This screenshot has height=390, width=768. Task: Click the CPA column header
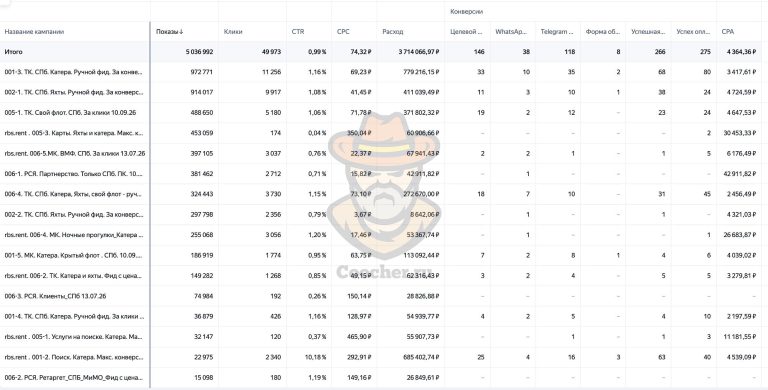tap(728, 32)
